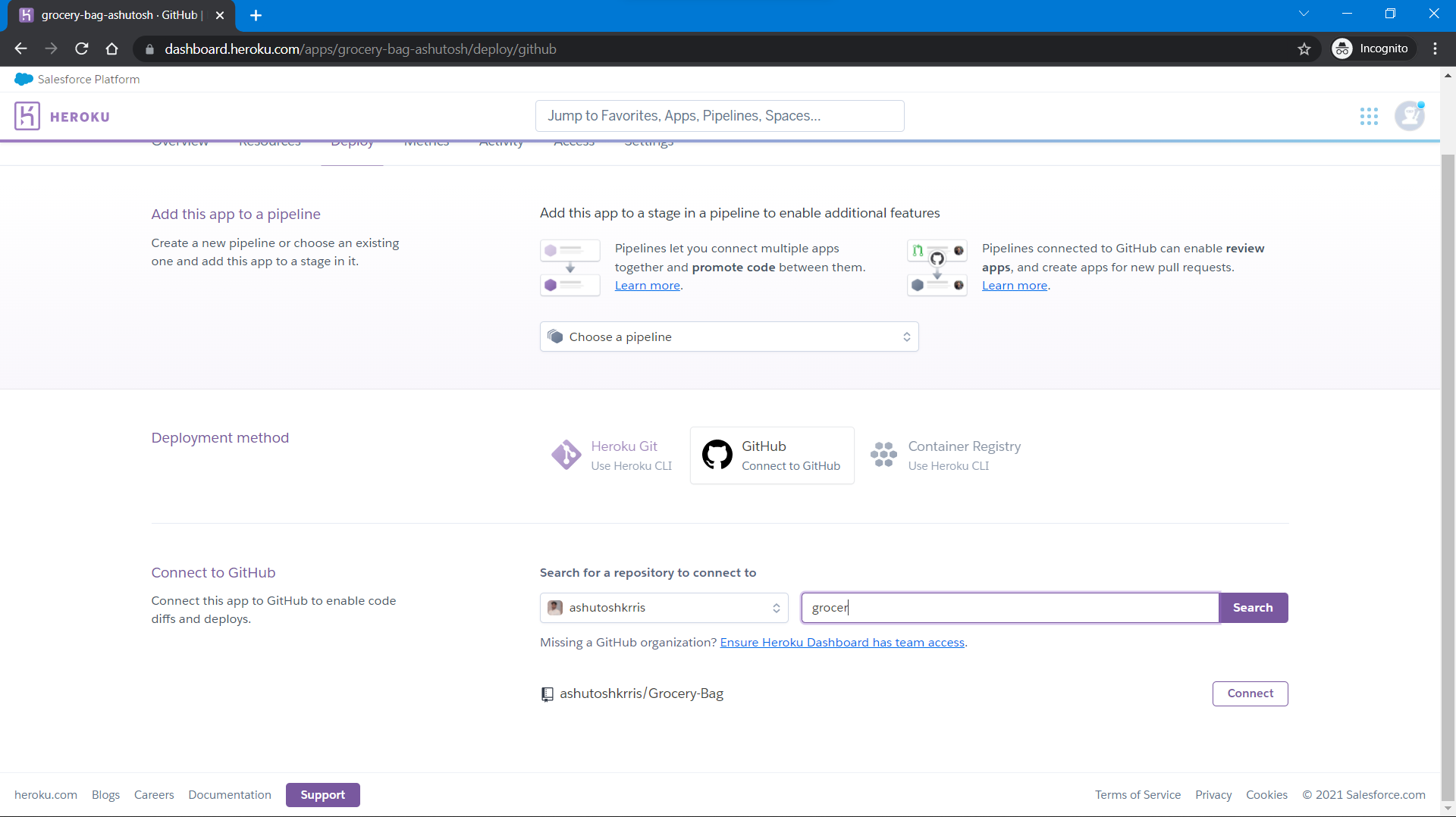Click the Deployment method heading
This screenshot has height=817, width=1456.
click(220, 438)
